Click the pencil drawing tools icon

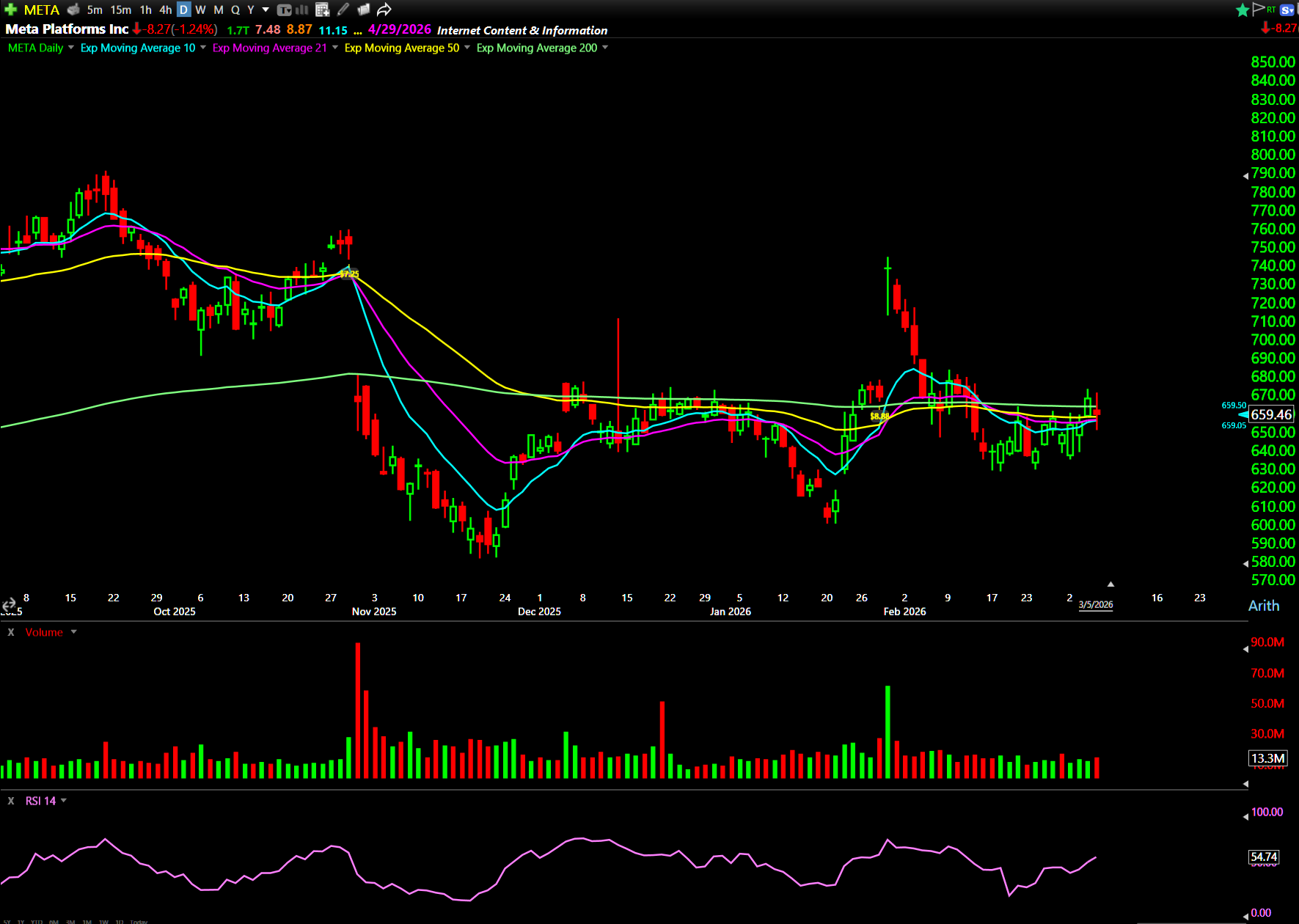[x=343, y=10]
